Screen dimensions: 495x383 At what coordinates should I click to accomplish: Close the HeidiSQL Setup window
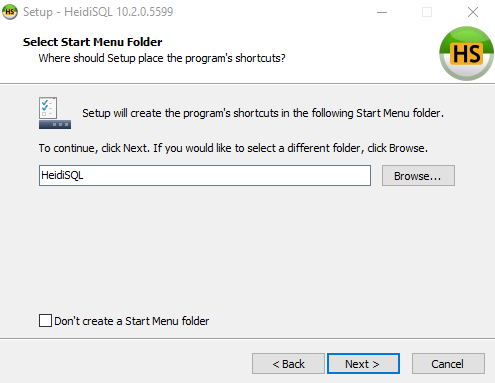[473, 12]
